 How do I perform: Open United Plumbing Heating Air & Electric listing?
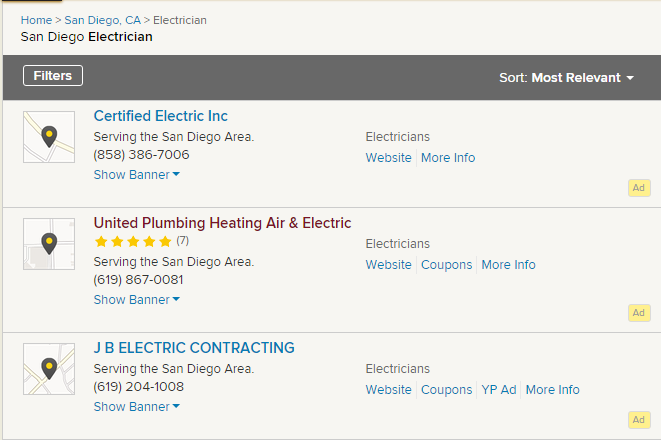222,223
